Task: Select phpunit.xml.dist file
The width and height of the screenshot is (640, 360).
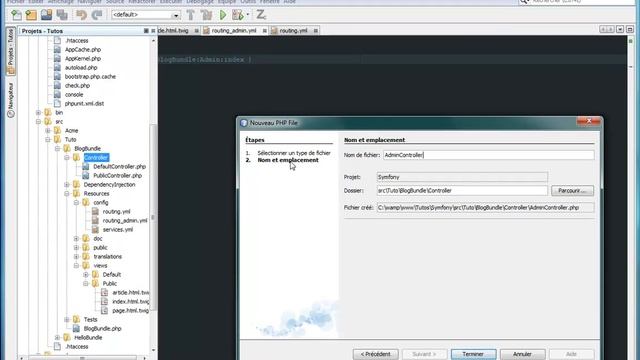Action: pos(84,104)
